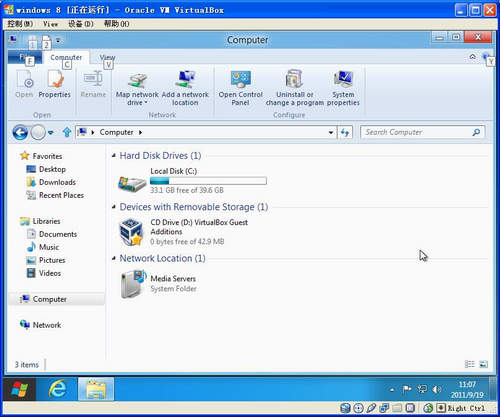Open the VirtualBox View menu
The width and height of the screenshot is (500, 417).
[51, 24]
